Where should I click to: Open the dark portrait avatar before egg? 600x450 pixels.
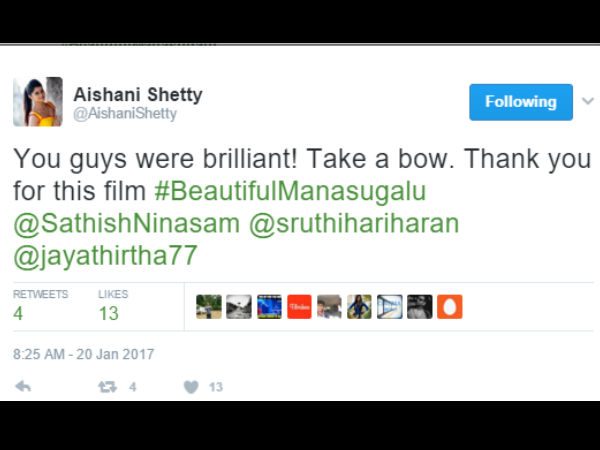click(419, 307)
